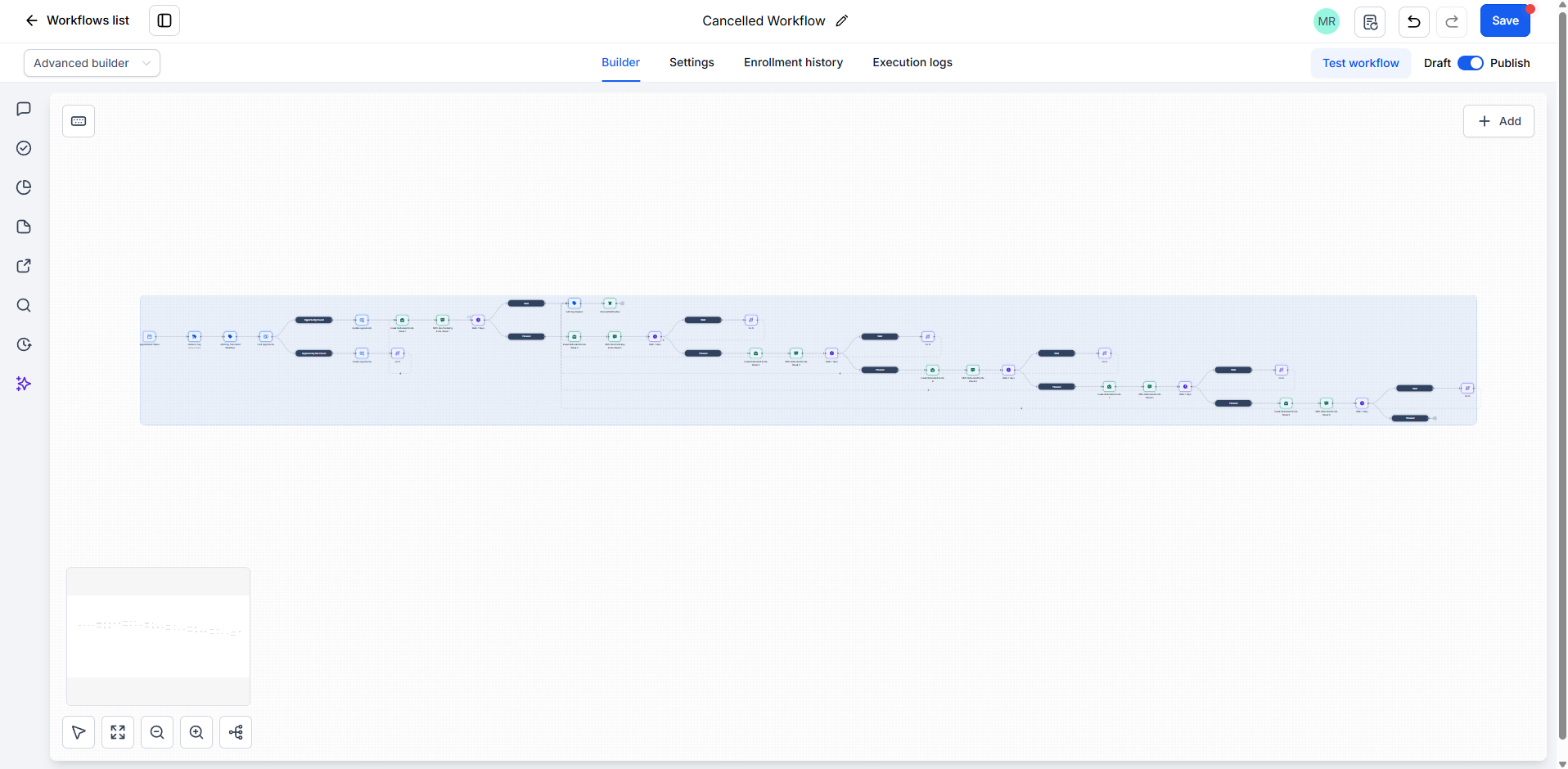Save the workflow

click(1505, 20)
